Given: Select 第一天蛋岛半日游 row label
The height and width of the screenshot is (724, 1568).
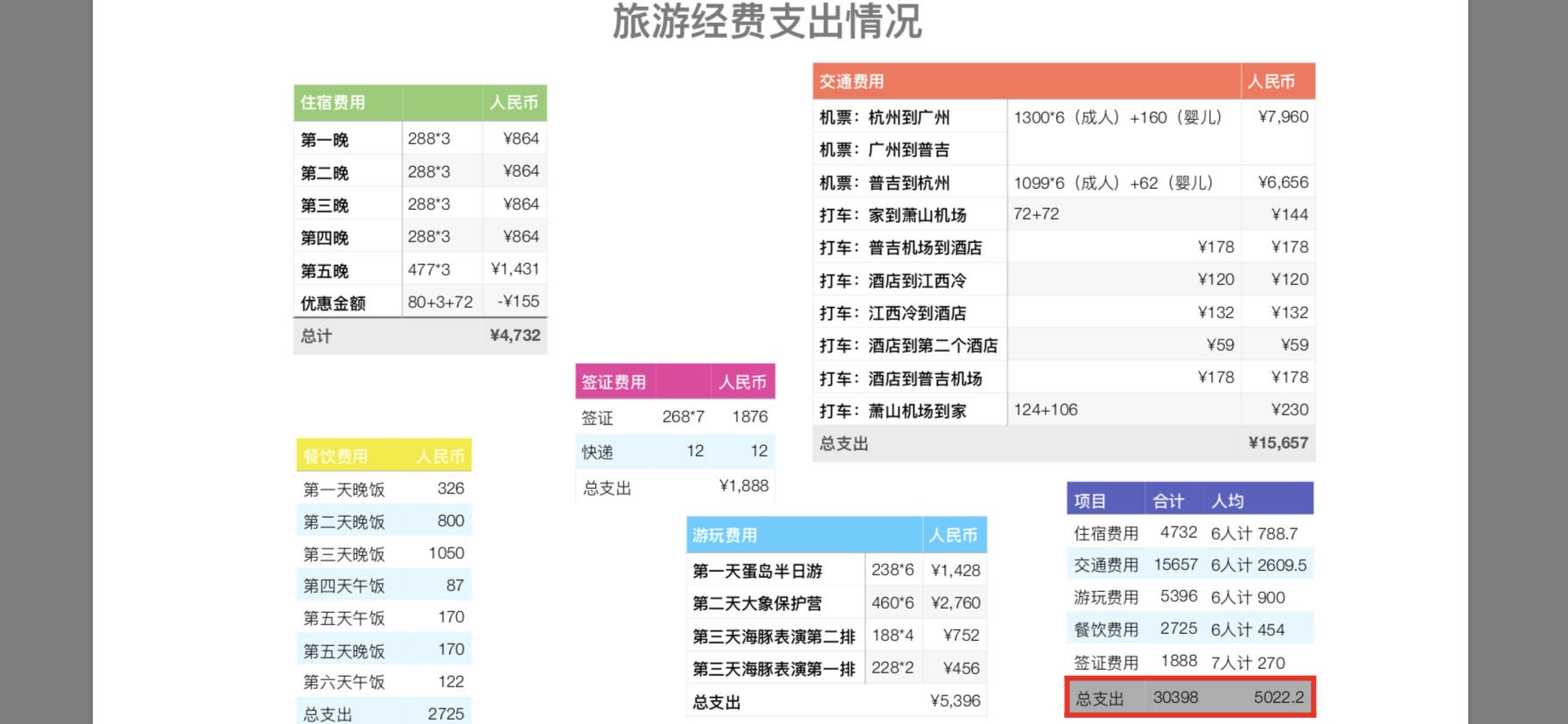Looking at the screenshot, I should click(758, 571).
